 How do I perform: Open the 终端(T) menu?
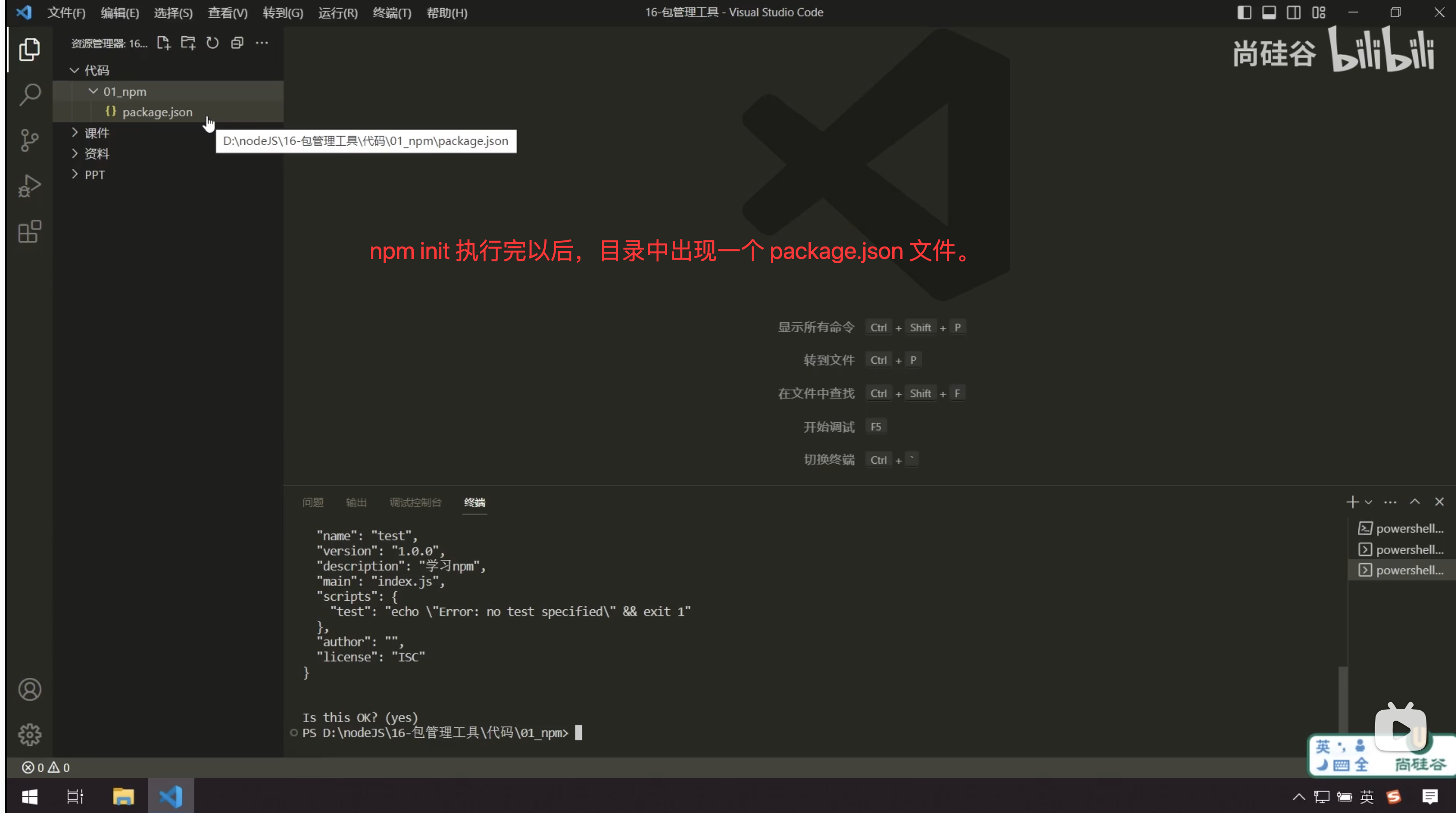[392, 12]
